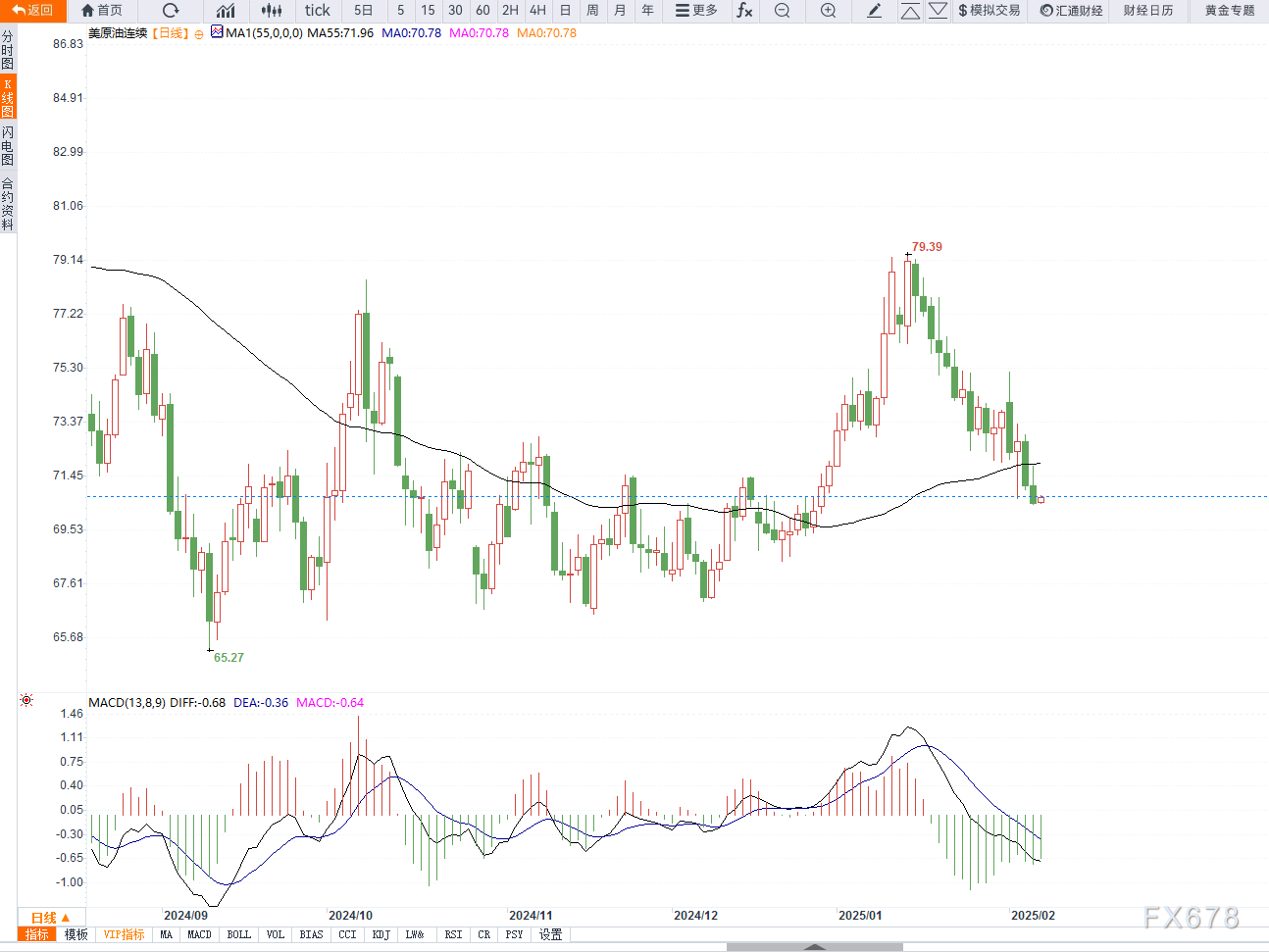Click the orange circle icon beside 日线 label
Image resolution: width=1269 pixels, height=952 pixels.
[199, 33]
